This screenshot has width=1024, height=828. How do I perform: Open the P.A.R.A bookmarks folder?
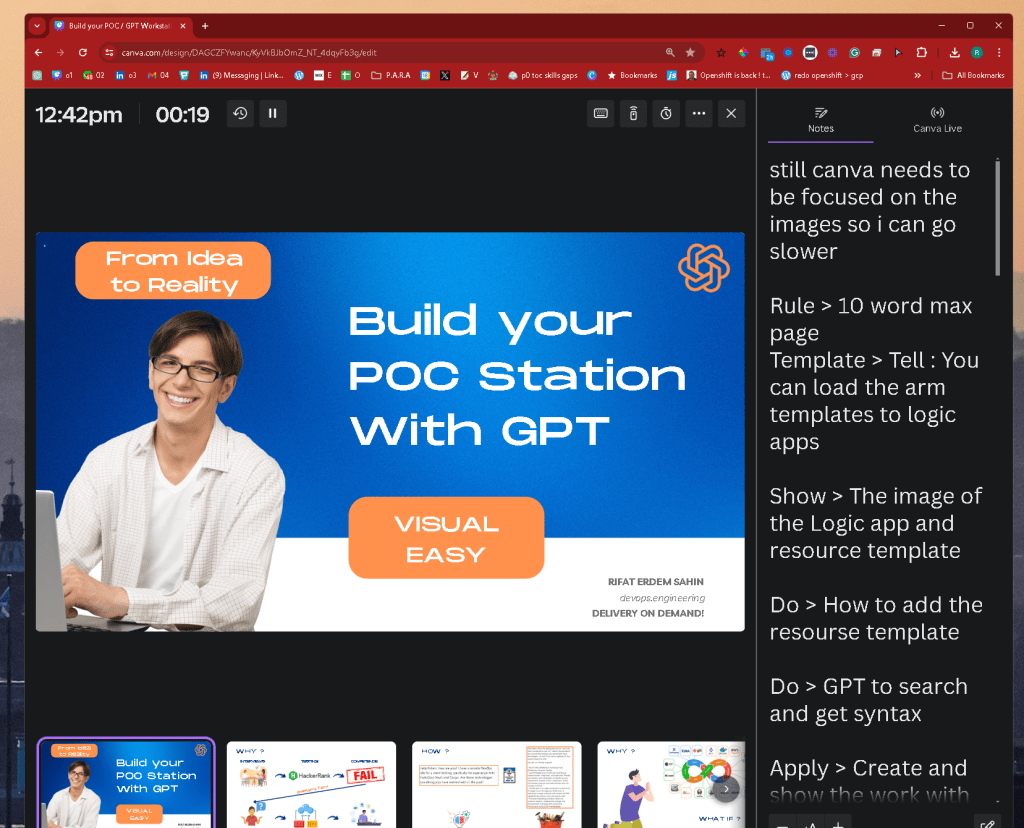click(x=391, y=75)
